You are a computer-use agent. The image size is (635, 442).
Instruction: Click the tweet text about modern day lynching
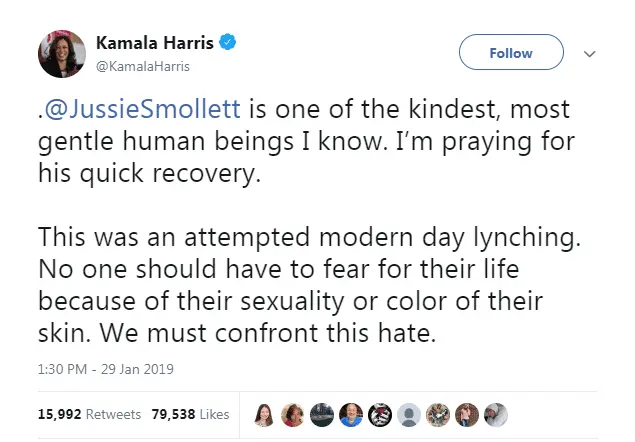tap(300, 270)
